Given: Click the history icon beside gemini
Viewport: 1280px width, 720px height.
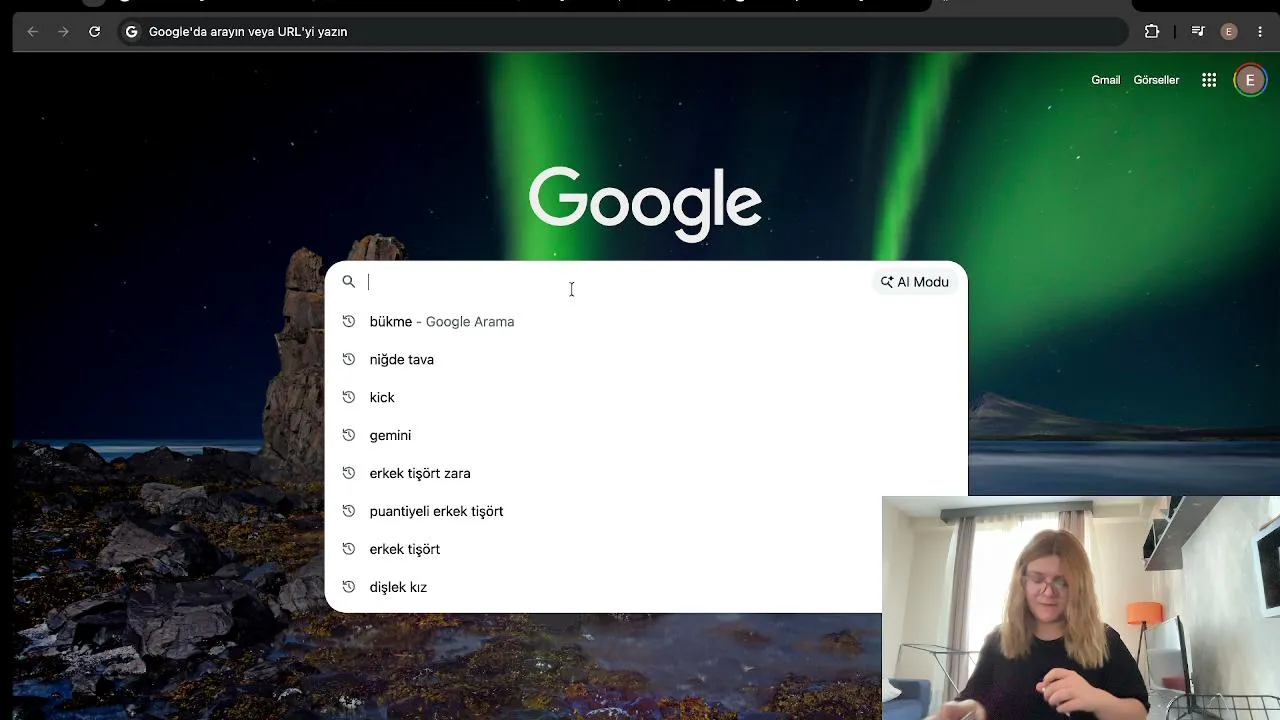Looking at the screenshot, I should pos(349,435).
